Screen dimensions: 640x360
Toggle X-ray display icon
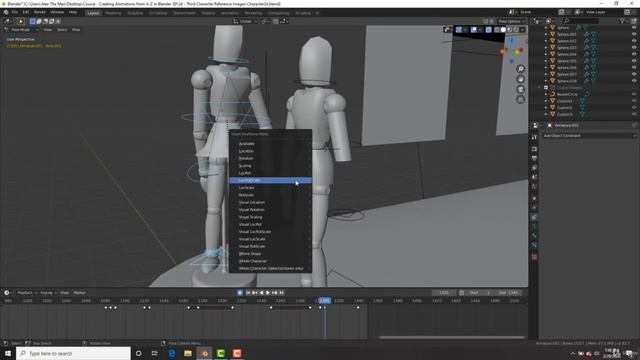(x=489, y=30)
